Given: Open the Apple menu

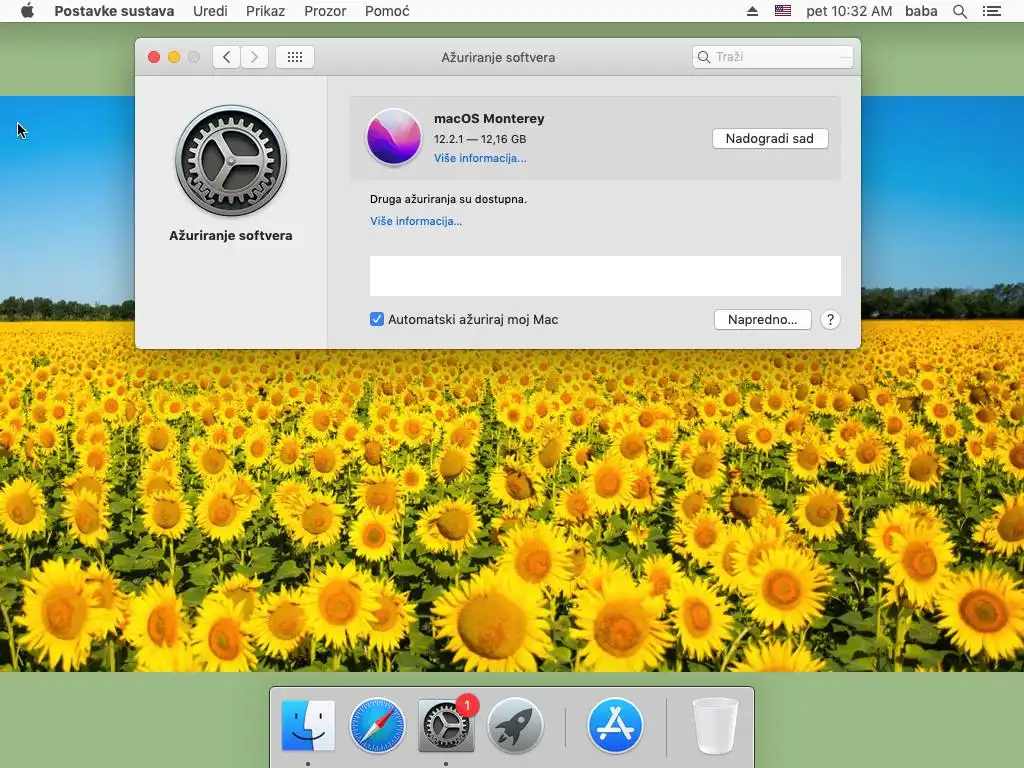Looking at the screenshot, I should 27,11.
